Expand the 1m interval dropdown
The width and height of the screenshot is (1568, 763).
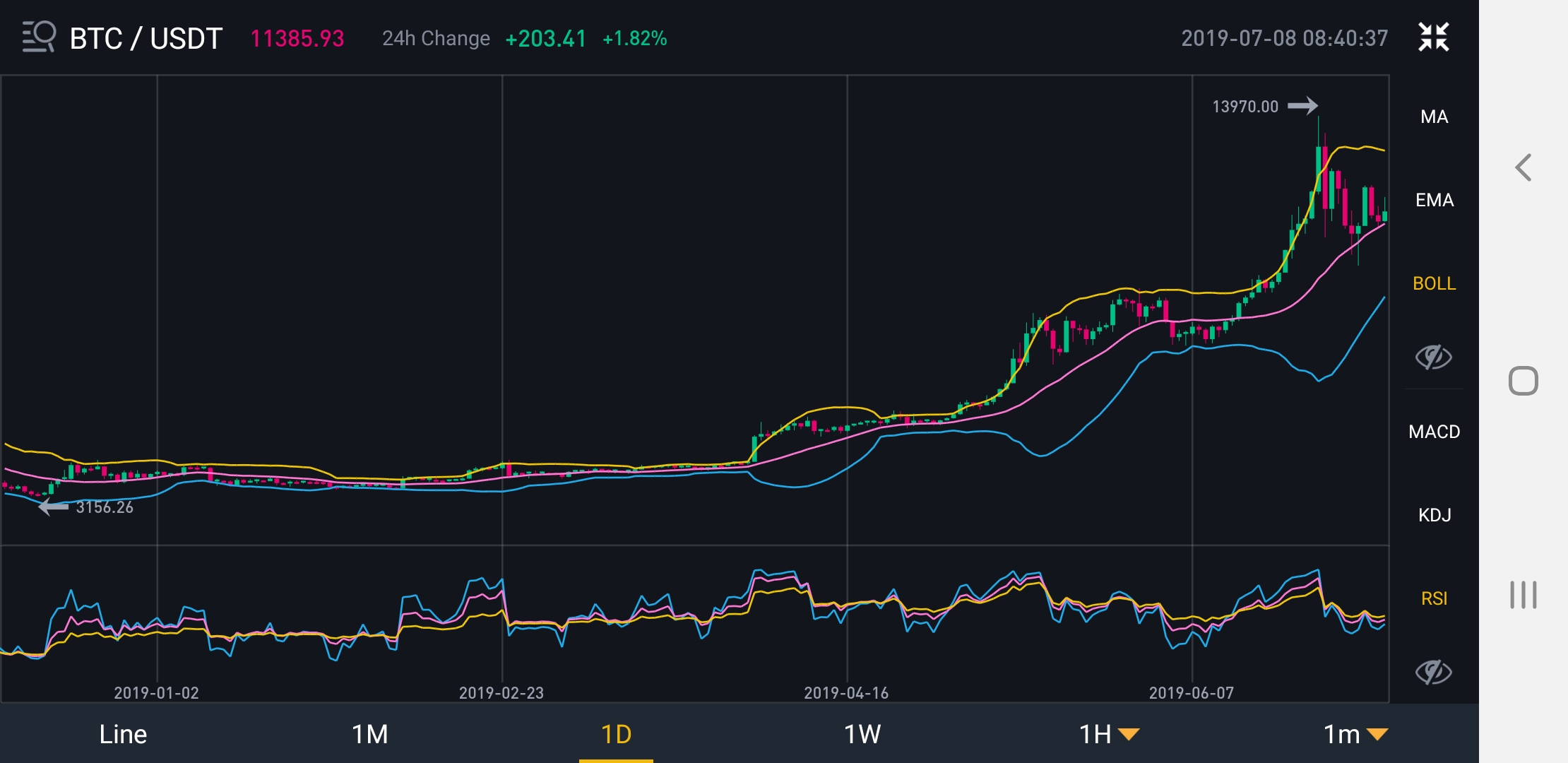[x=1355, y=734]
